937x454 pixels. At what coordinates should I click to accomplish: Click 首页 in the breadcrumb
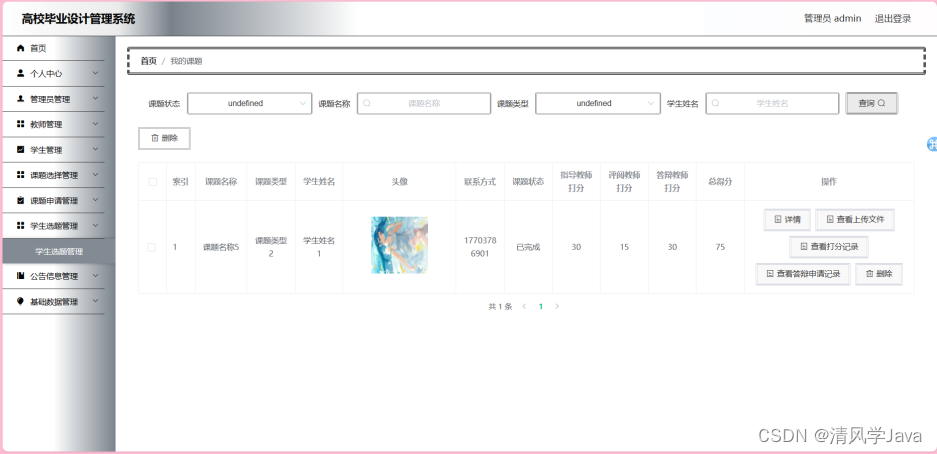[x=149, y=61]
